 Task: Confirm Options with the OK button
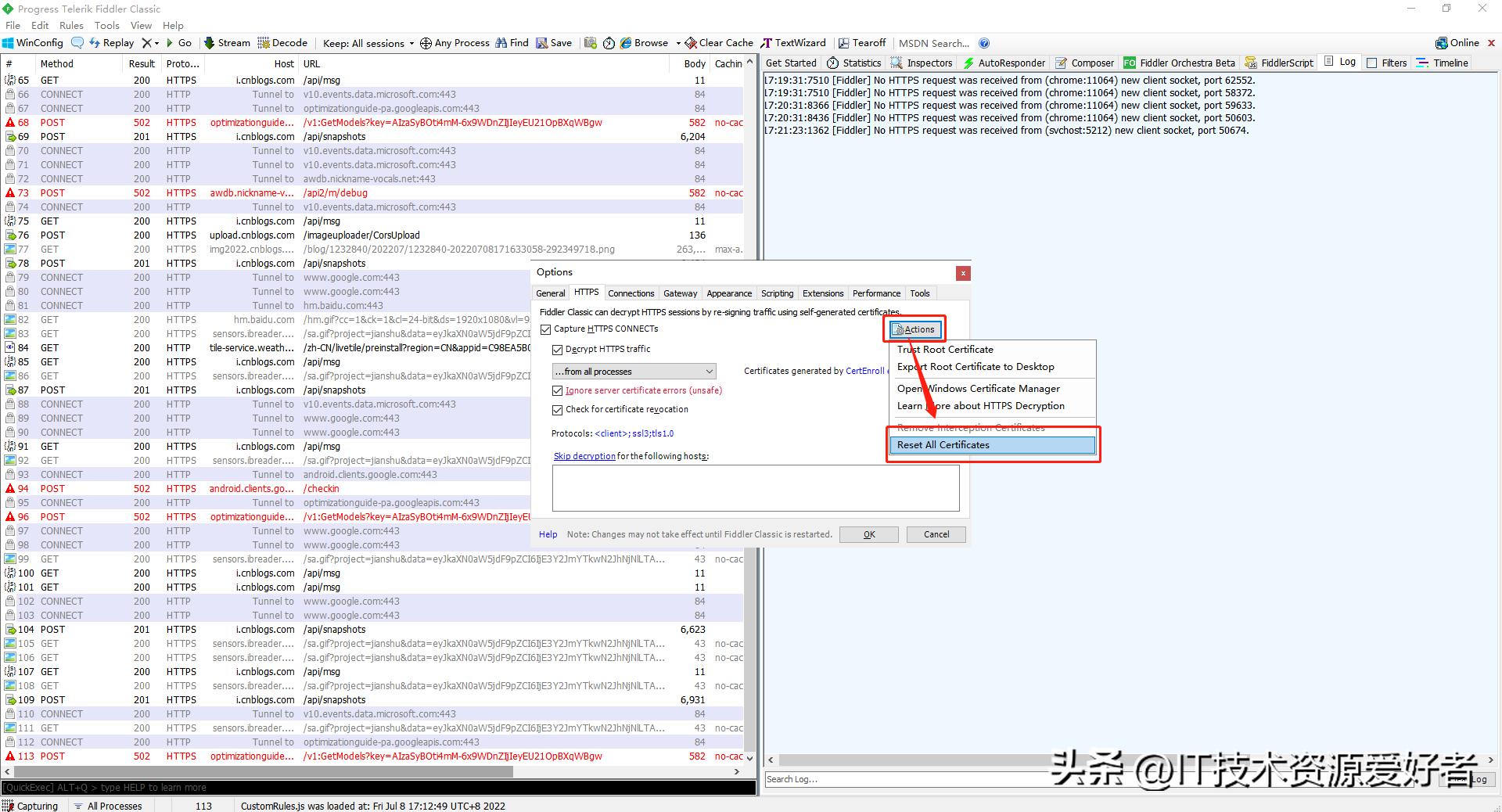[868, 534]
